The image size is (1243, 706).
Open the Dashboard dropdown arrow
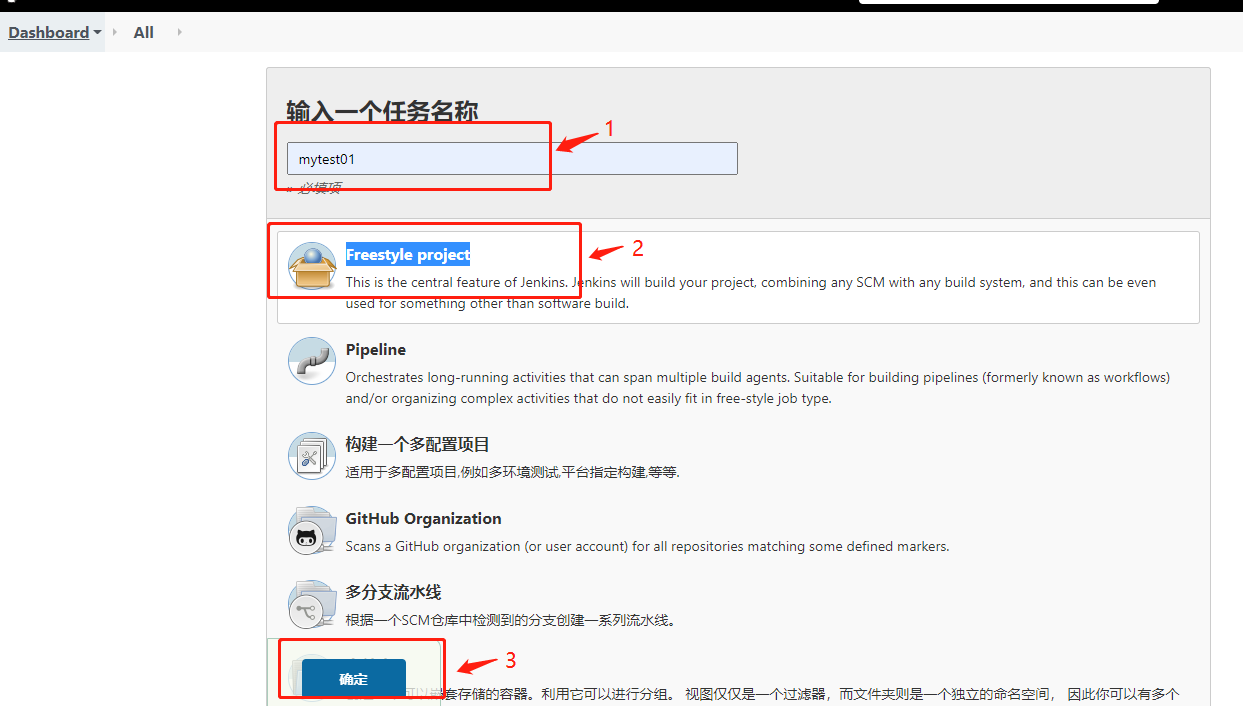pyautogui.click(x=97, y=33)
